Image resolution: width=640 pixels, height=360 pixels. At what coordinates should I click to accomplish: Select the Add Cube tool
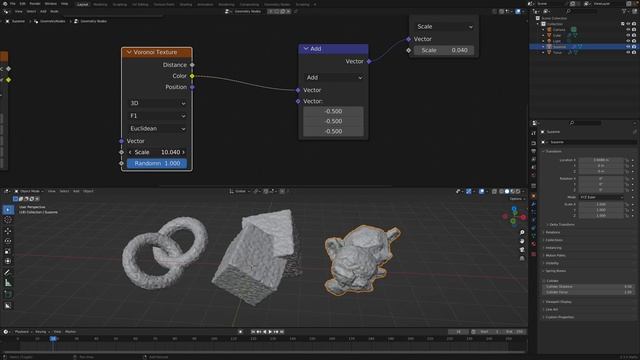8,294
